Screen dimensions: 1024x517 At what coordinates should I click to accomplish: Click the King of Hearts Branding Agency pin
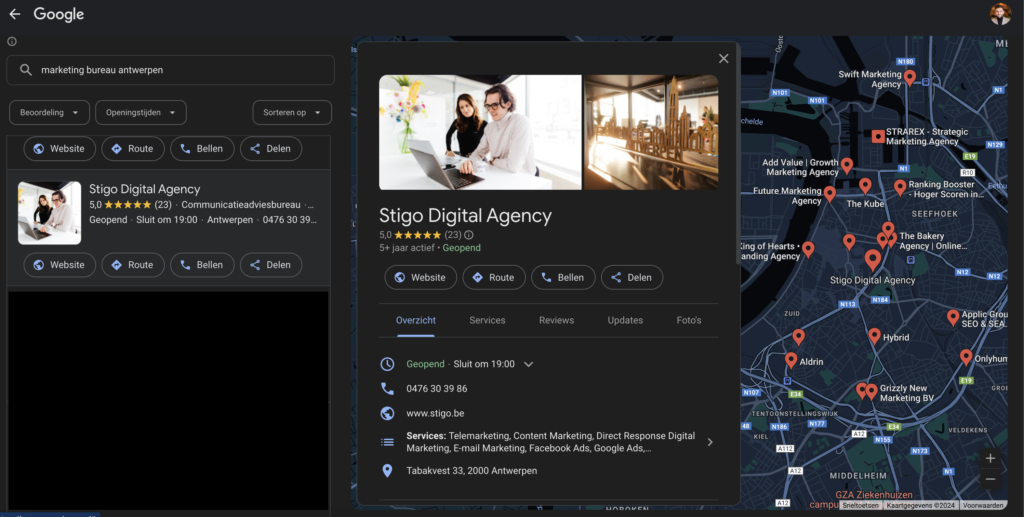tap(808, 249)
